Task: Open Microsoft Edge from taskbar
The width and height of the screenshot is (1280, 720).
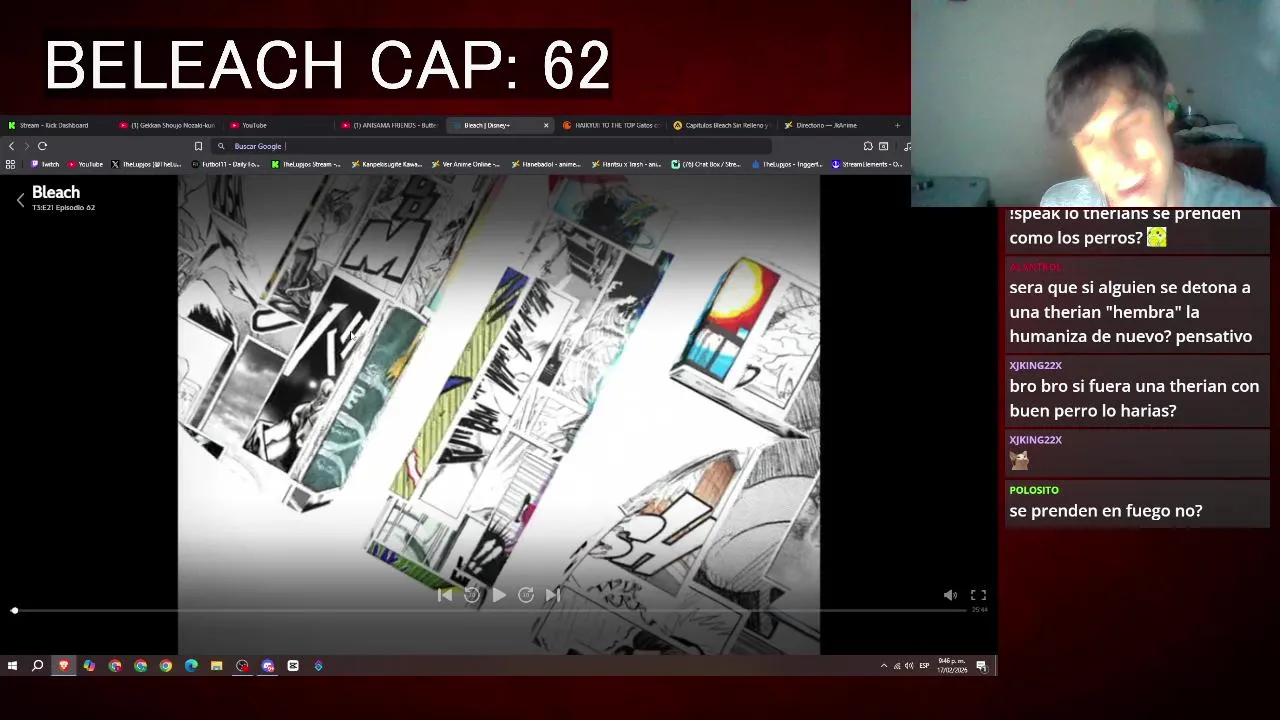Action: [x=191, y=666]
